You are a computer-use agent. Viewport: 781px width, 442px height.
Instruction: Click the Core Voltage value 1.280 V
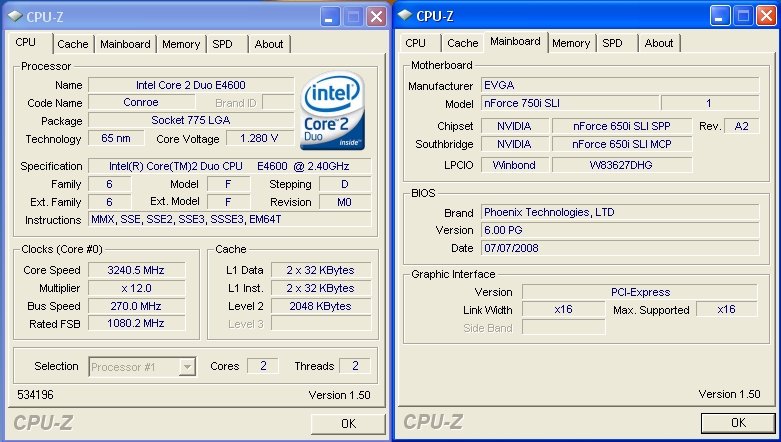click(260, 139)
